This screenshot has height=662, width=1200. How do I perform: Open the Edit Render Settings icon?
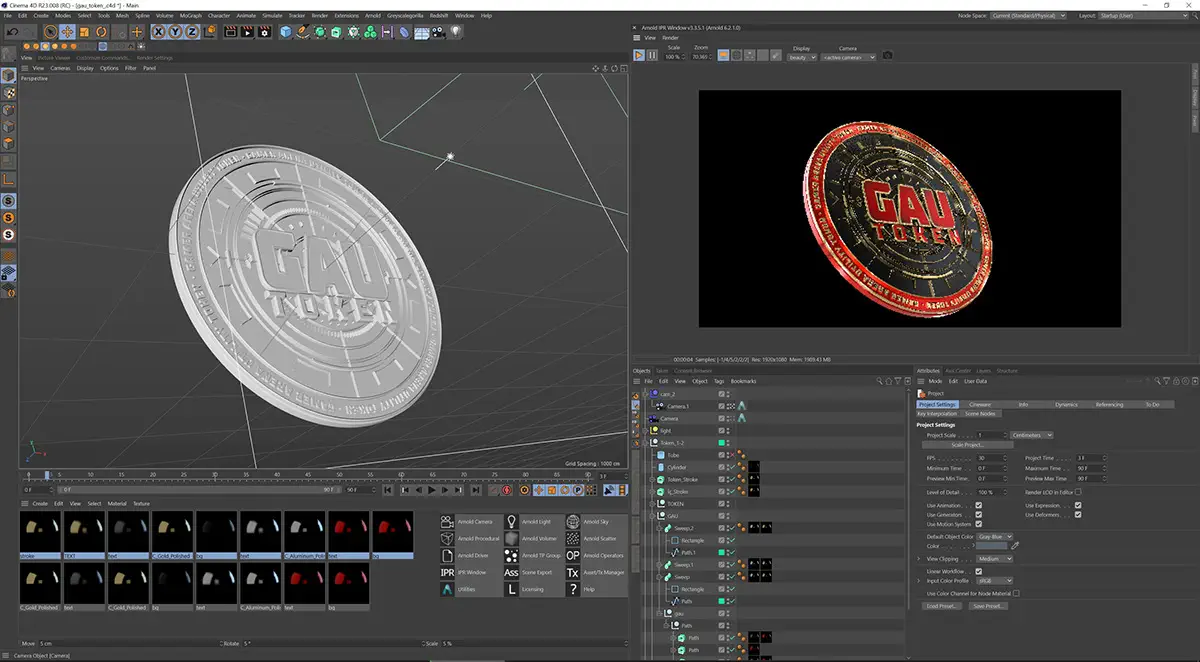(x=264, y=32)
